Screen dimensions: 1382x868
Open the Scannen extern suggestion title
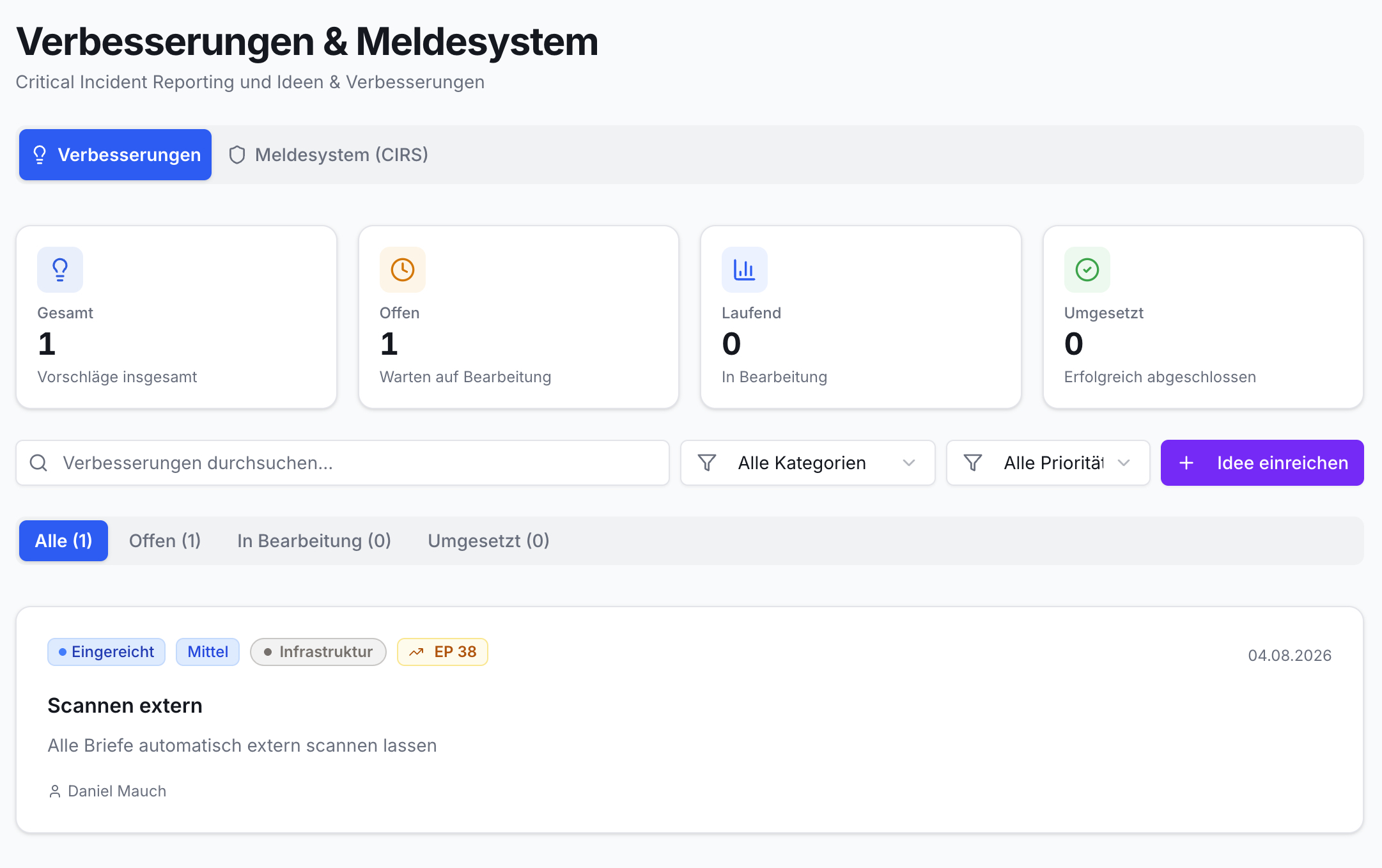click(125, 706)
